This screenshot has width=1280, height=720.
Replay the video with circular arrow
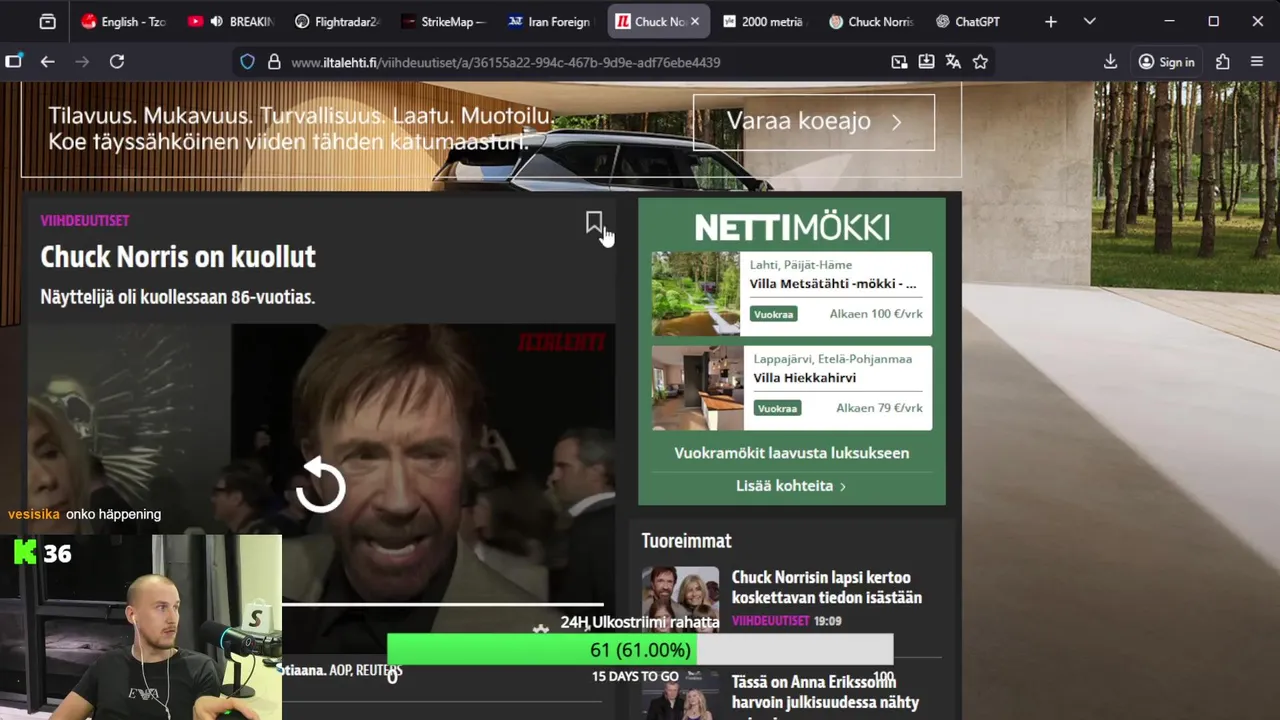(321, 485)
